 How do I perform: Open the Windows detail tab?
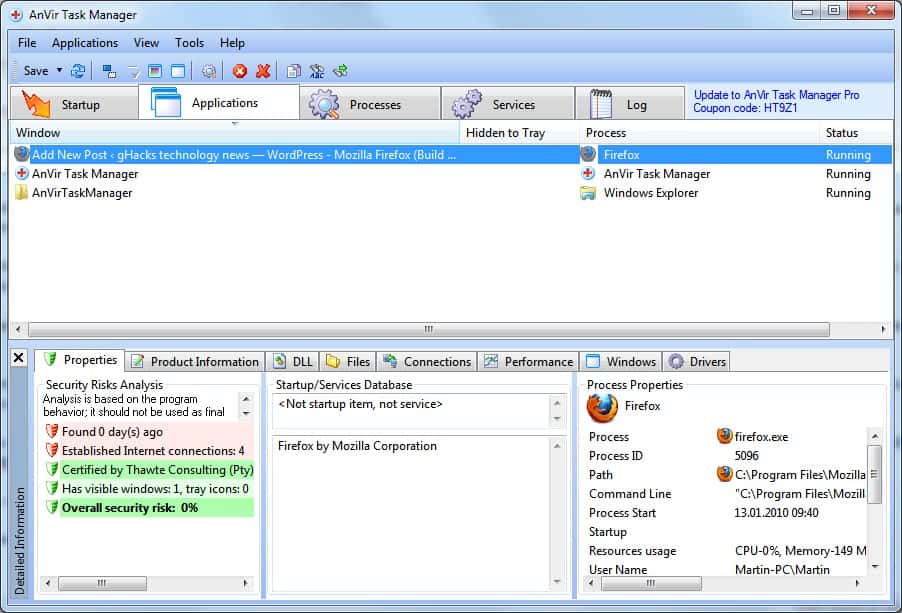[621, 361]
